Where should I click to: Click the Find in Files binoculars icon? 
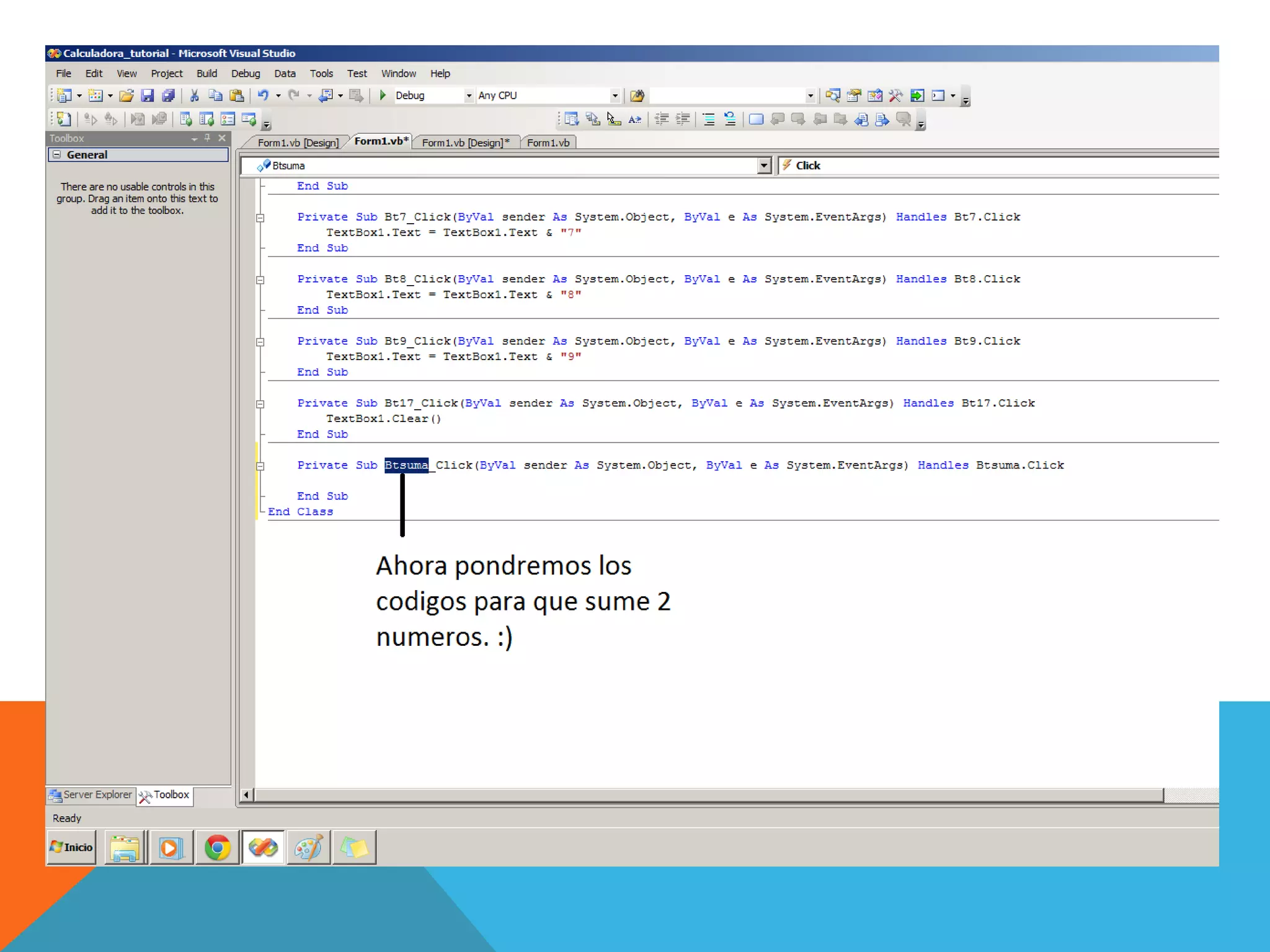(x=637, y=95)
